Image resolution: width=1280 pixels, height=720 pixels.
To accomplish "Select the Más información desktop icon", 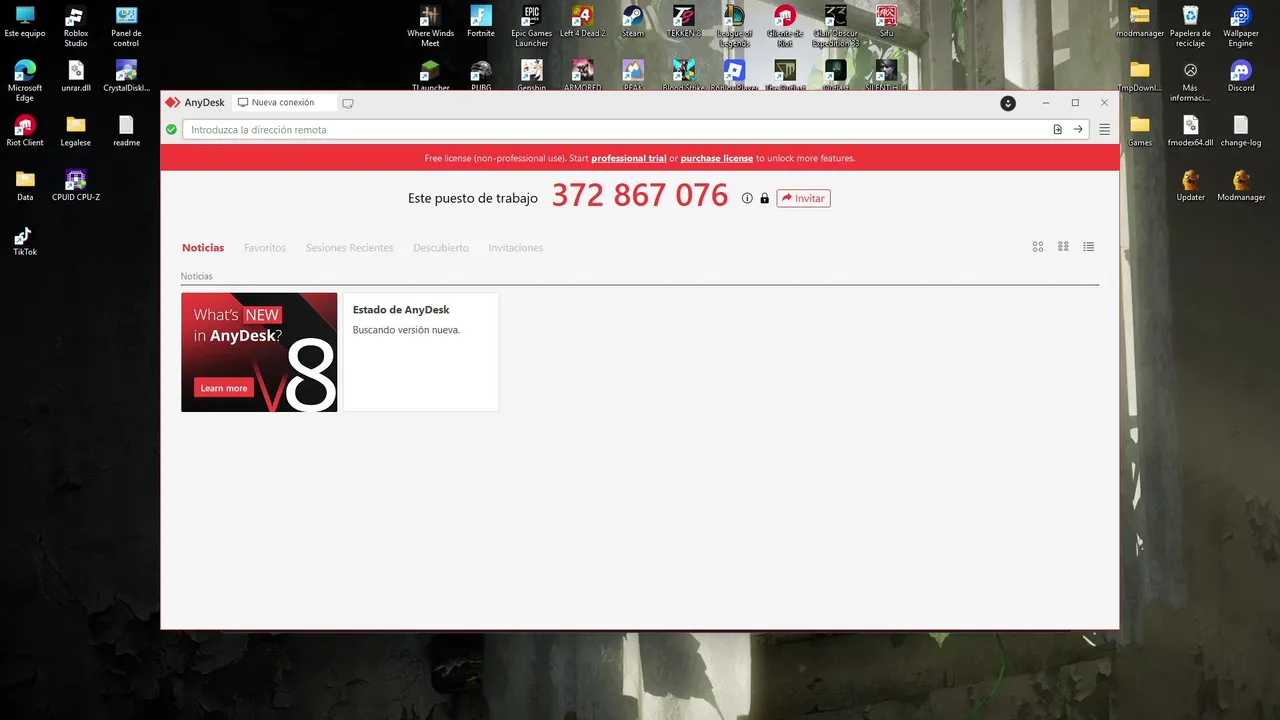I will pos(1190,80).
